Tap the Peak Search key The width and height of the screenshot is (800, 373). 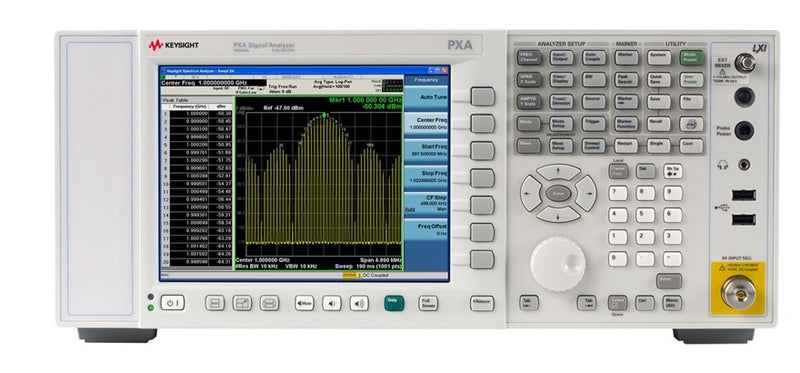[x=626, y=79]
